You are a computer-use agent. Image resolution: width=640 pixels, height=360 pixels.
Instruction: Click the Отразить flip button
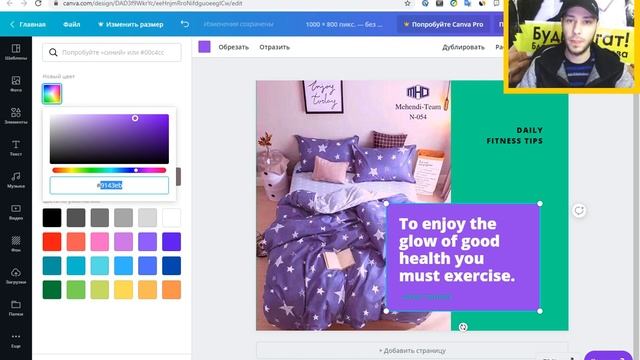274,47
